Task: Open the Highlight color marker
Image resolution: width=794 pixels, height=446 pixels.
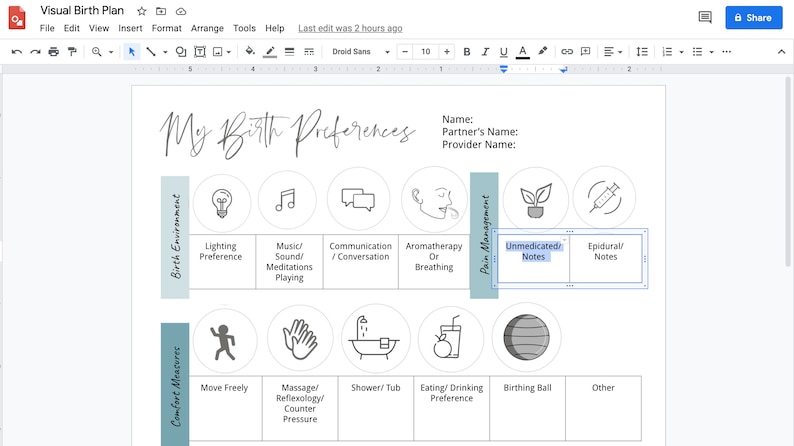Action: point(542,51)
